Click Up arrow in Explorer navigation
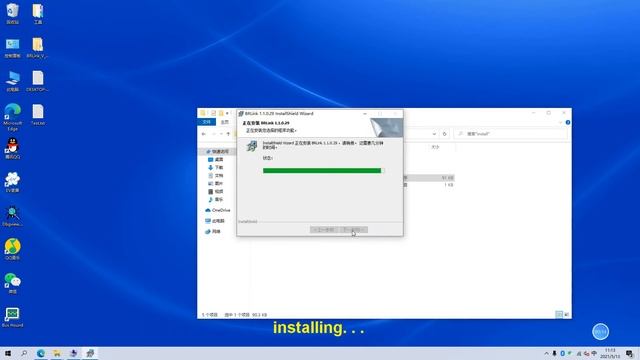 pyautogui.click(x=228, y=134)
